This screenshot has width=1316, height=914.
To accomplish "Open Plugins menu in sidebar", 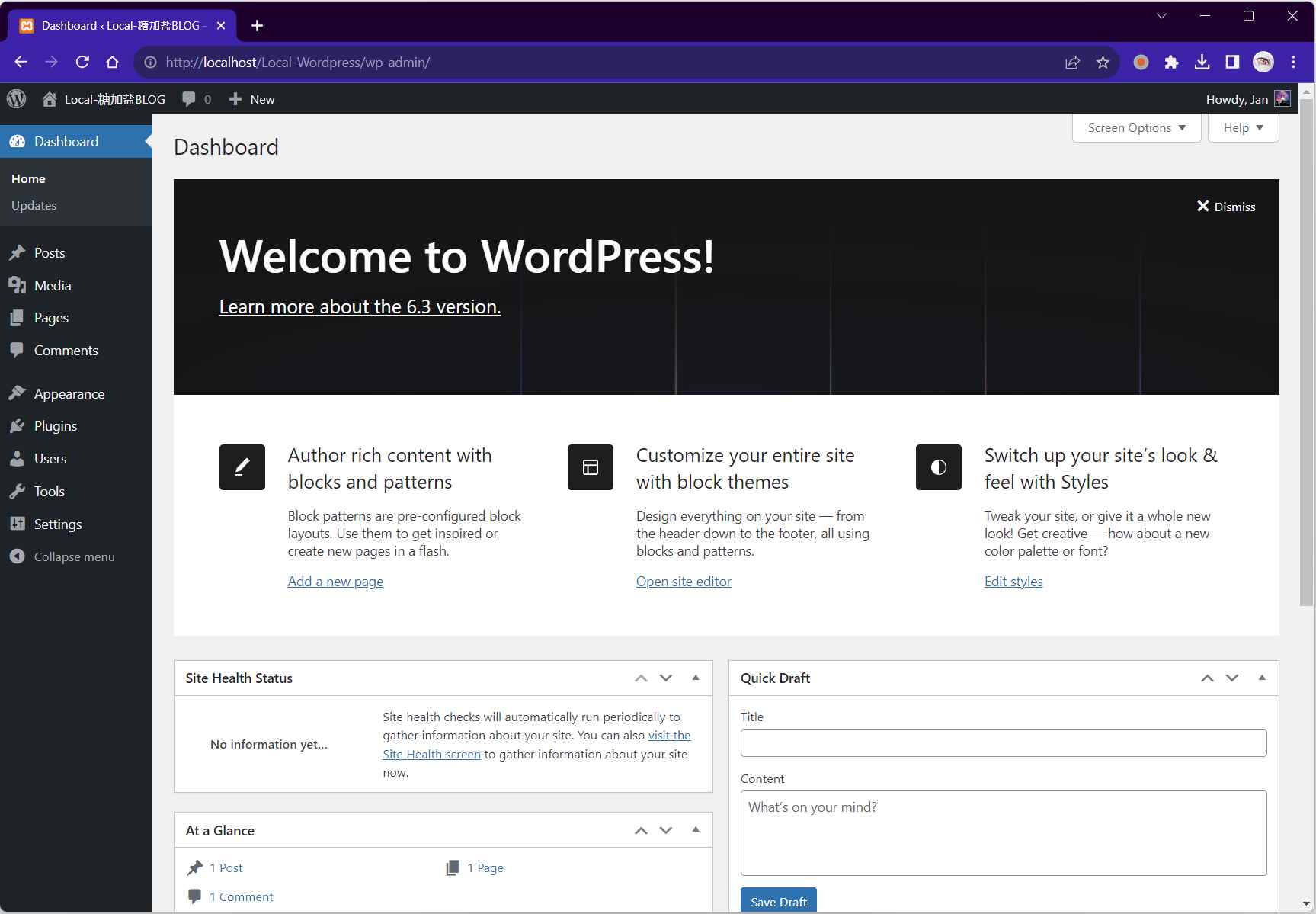I will tap(55, 425).
